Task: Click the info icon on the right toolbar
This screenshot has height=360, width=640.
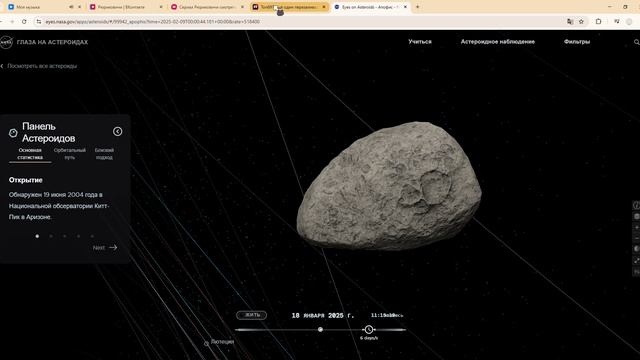Action: coord(636,205)
